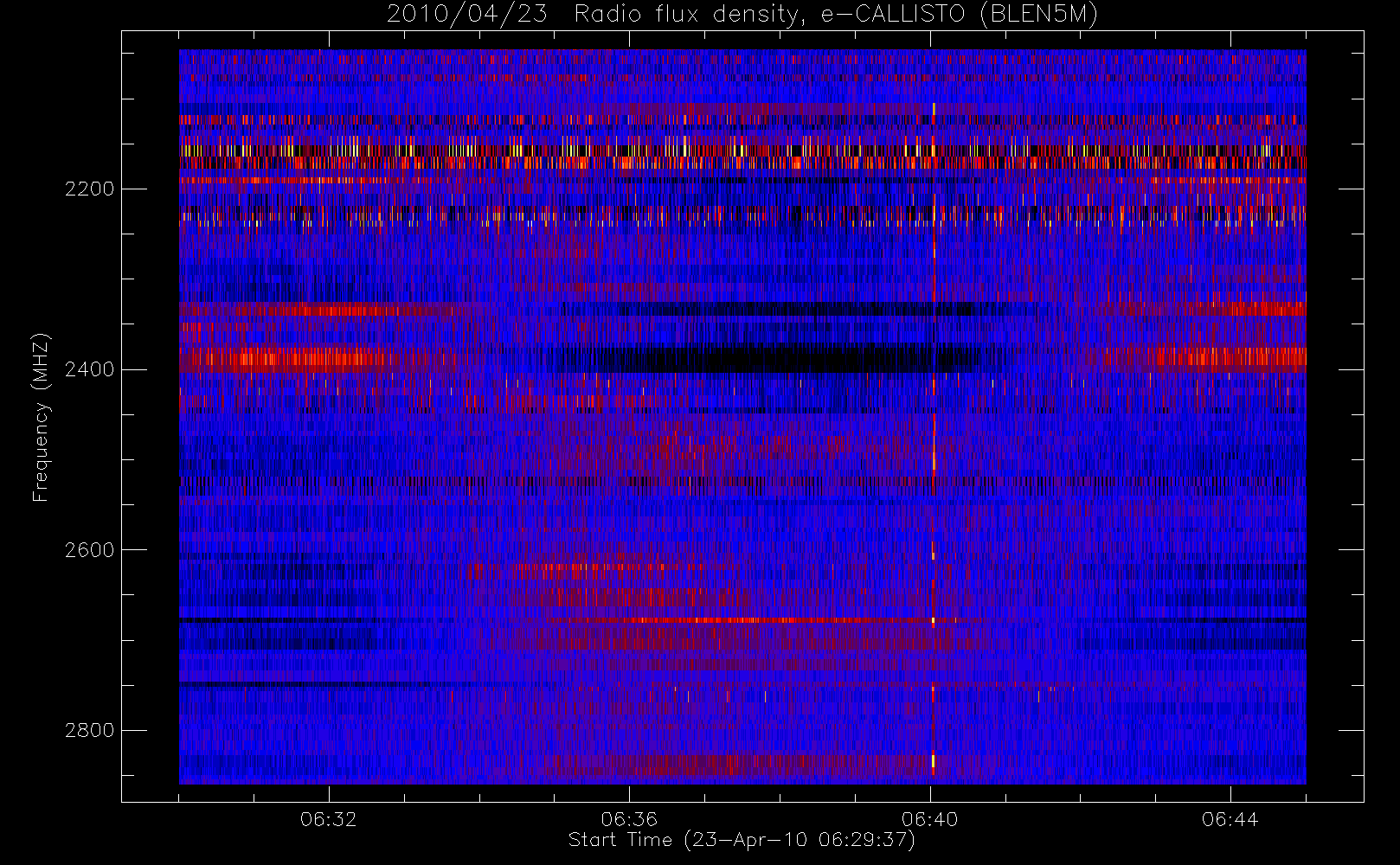Click the 06:36 time tick label

(x=629, y=819)
